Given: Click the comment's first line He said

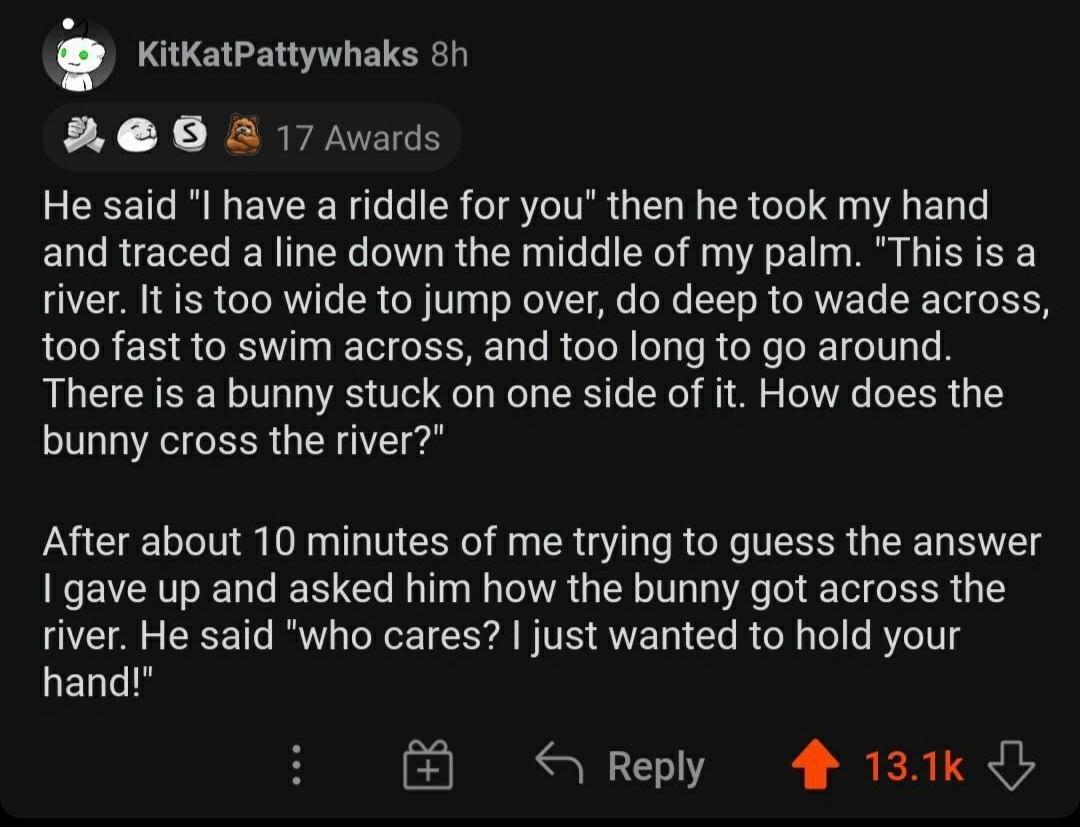Looking at the screenshot, I should [x=515, y=206].
